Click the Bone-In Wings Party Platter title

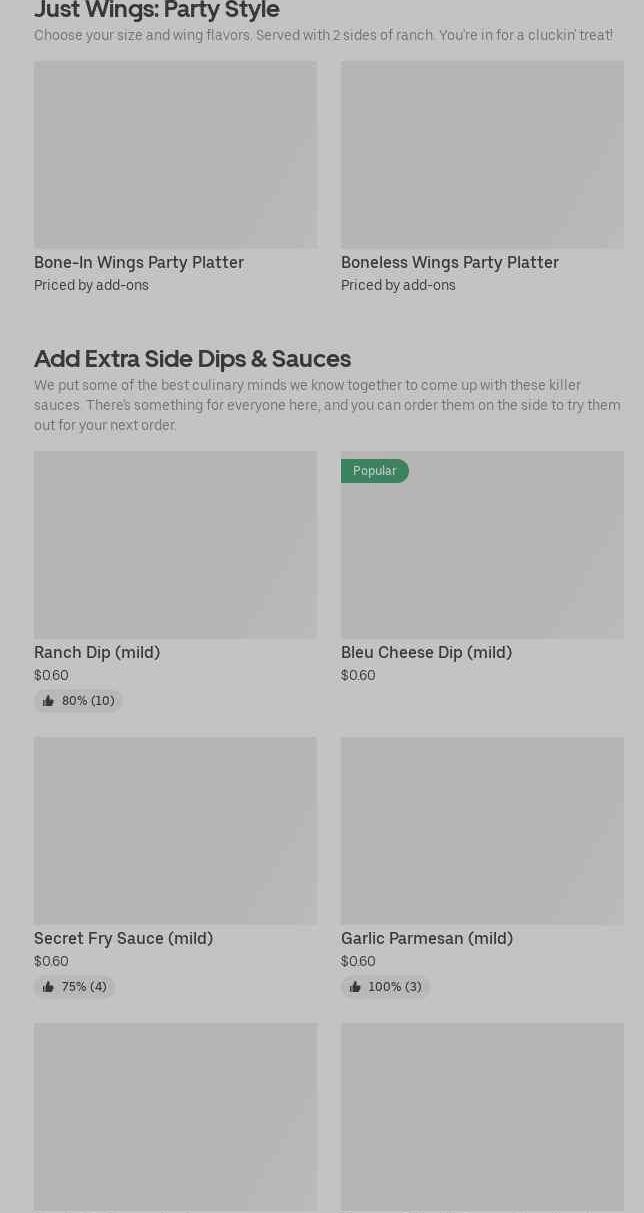point(139,262)
